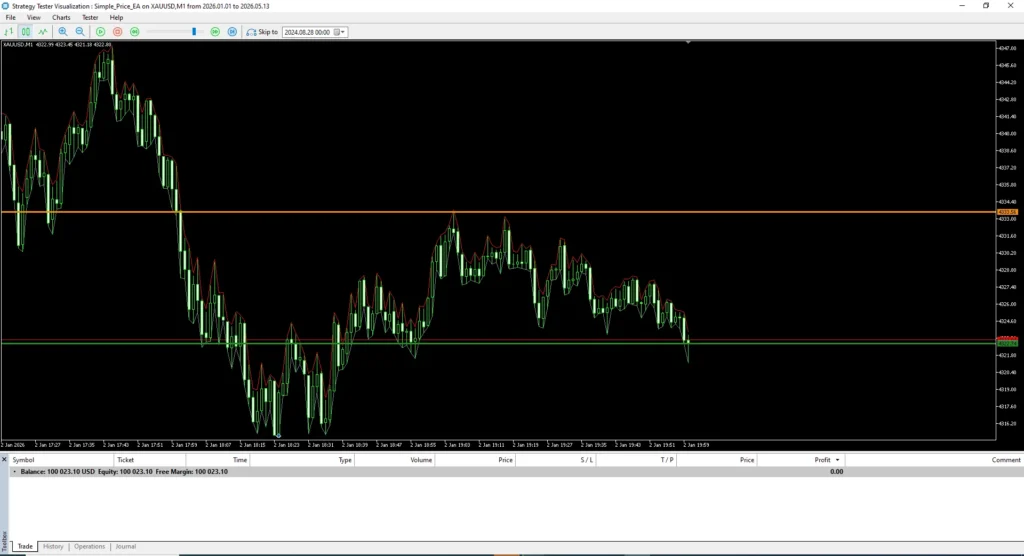Stop the strategy test
The width and height of the screenshot is (1024, 556).
[118, 31]
